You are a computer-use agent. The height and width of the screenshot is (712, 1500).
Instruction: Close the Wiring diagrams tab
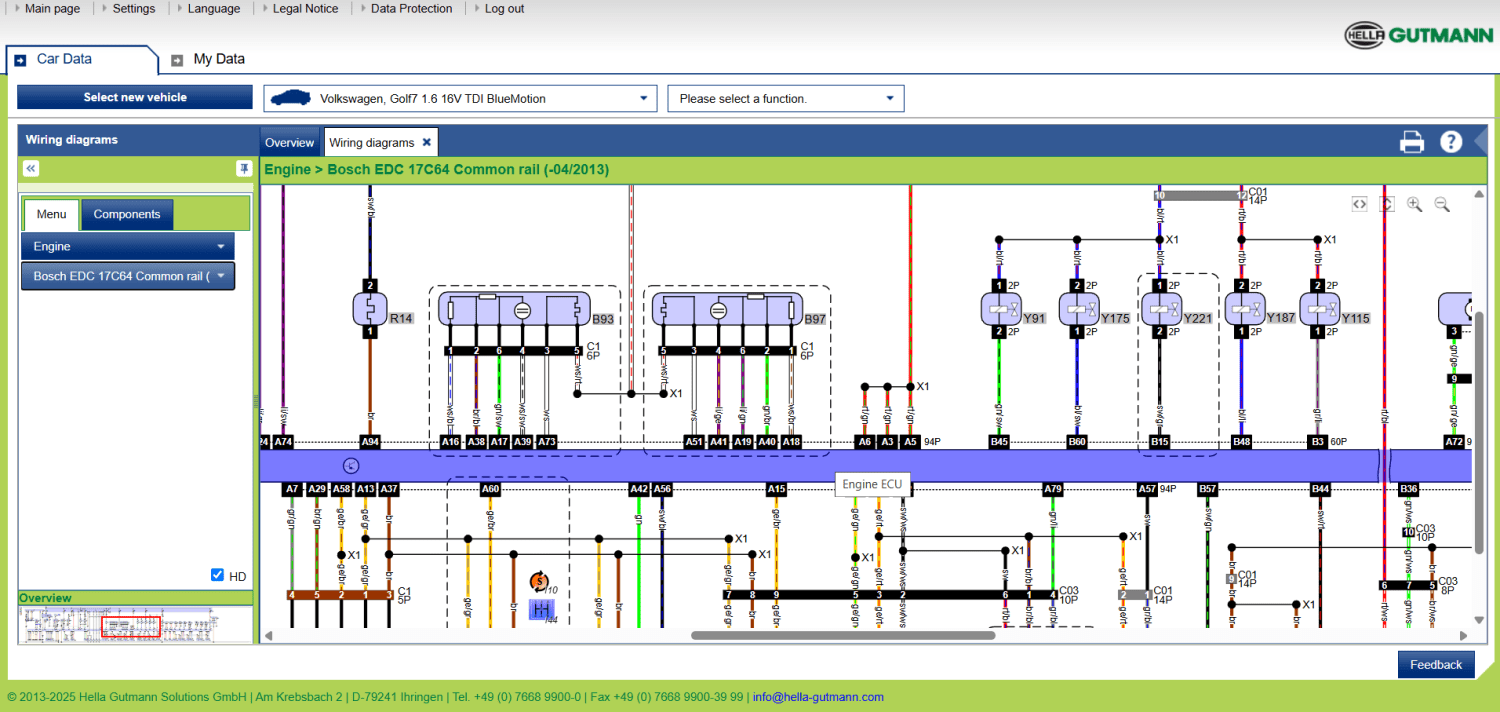(426, 142)
